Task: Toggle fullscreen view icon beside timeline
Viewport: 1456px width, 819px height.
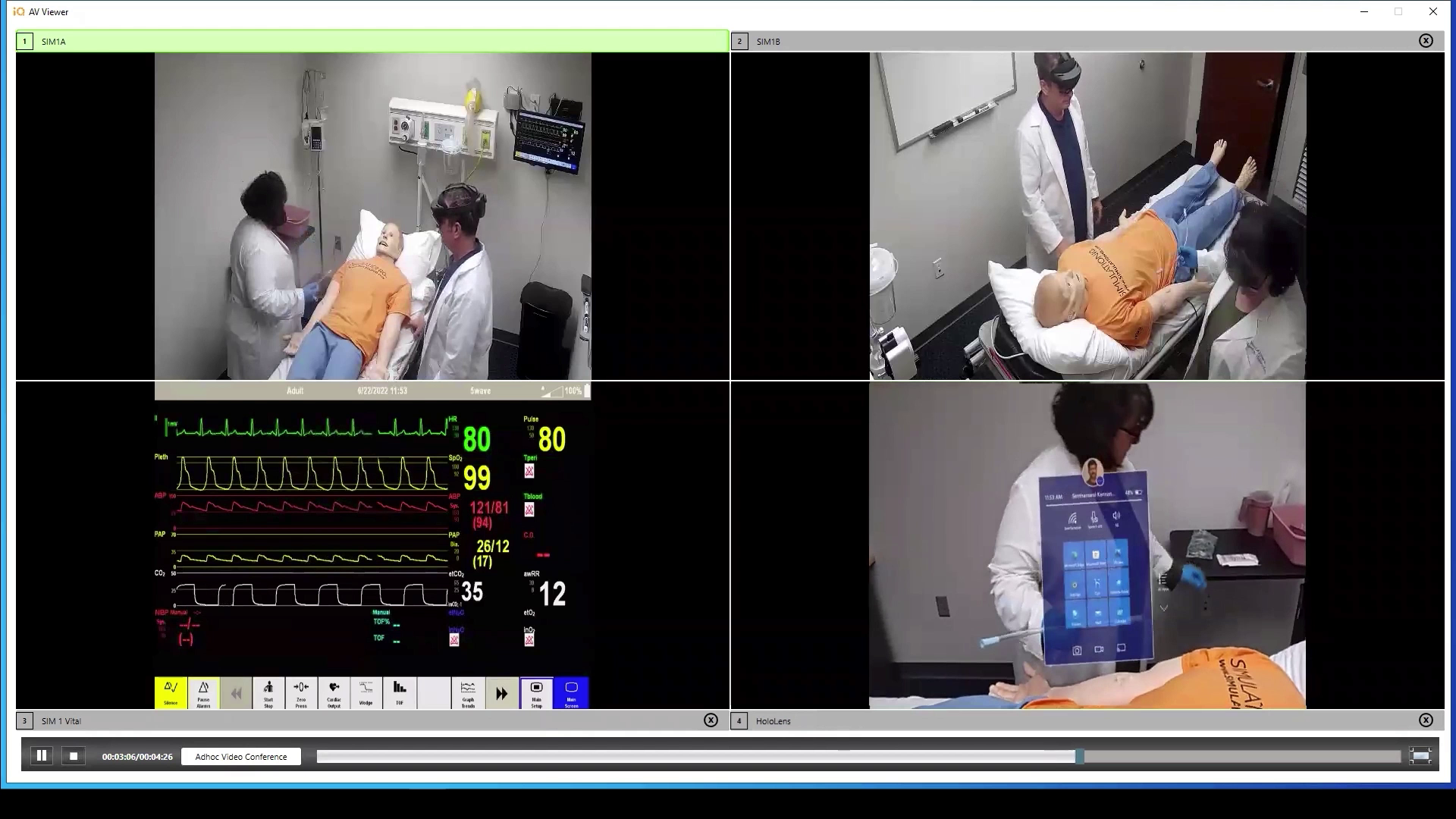Action: tap(1420, 756)
